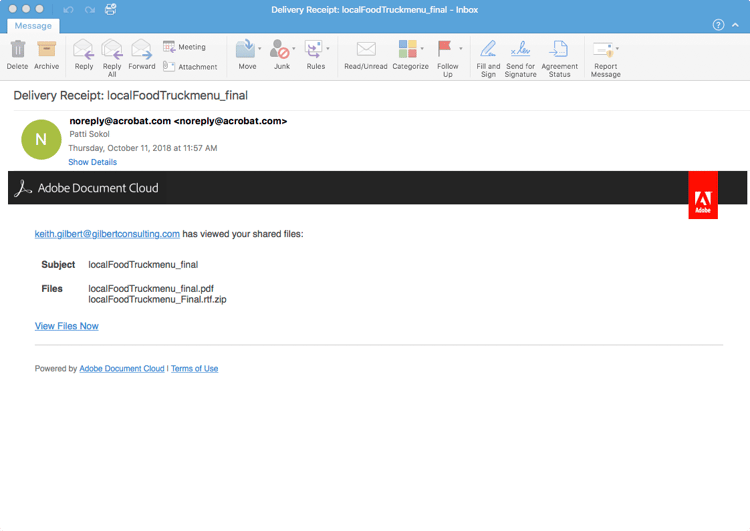Mark message Read/Unread

pos(366,55)
